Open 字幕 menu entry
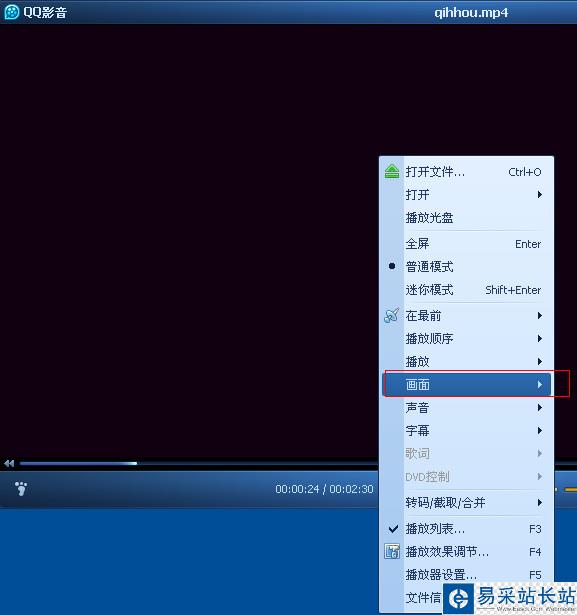The height and width of the screenshot is (615, 577). tap(466, 431)
